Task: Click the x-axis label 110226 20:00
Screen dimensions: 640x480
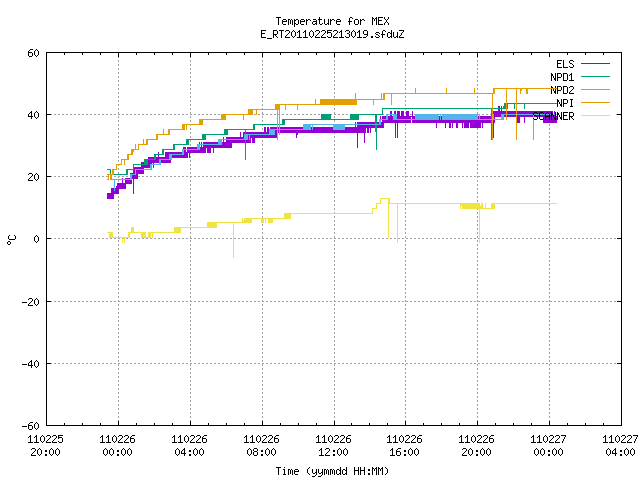Action: (x=476, y=446)
